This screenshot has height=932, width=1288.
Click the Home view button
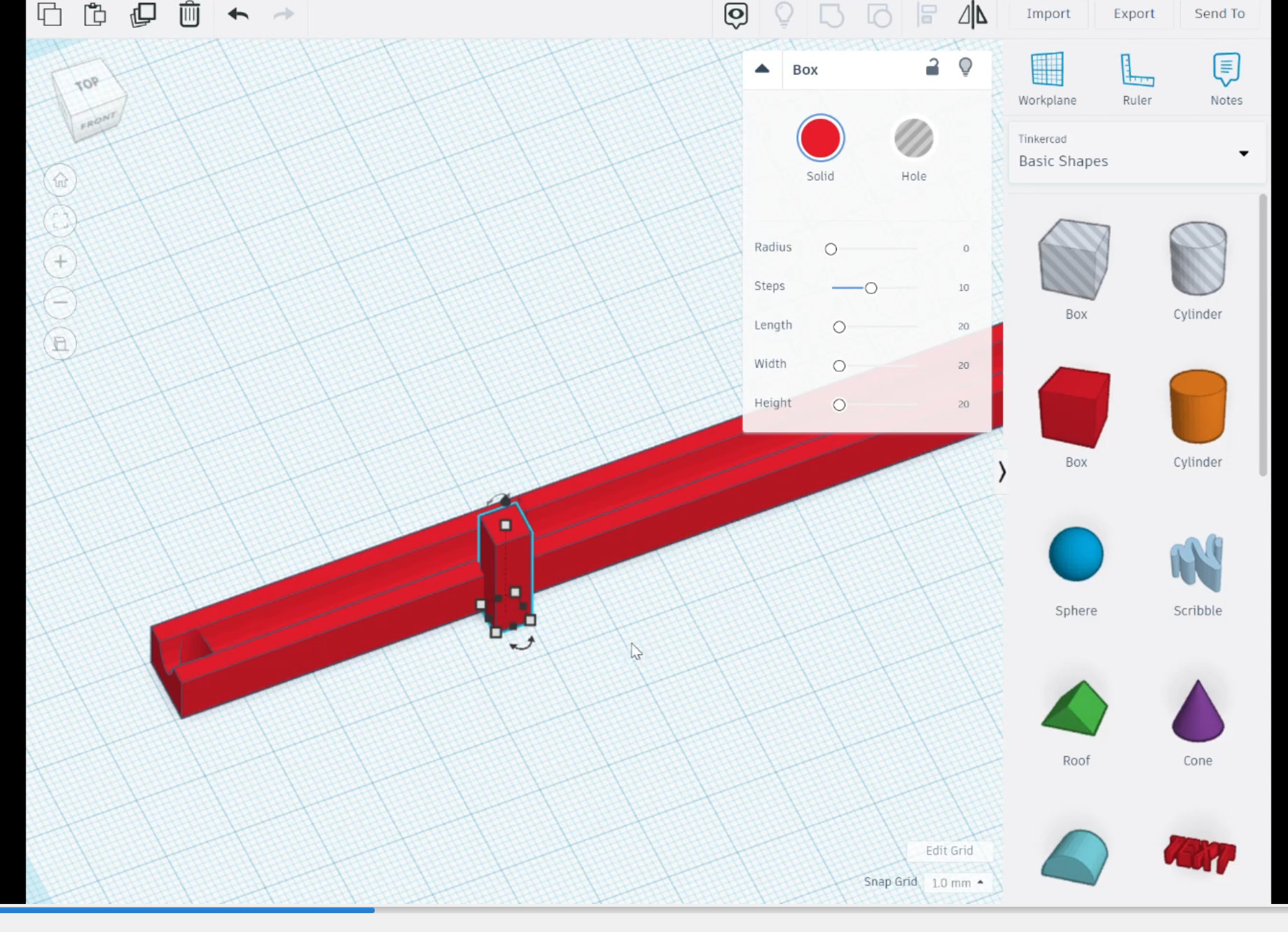pyautogui.click(x=61, y=180)
